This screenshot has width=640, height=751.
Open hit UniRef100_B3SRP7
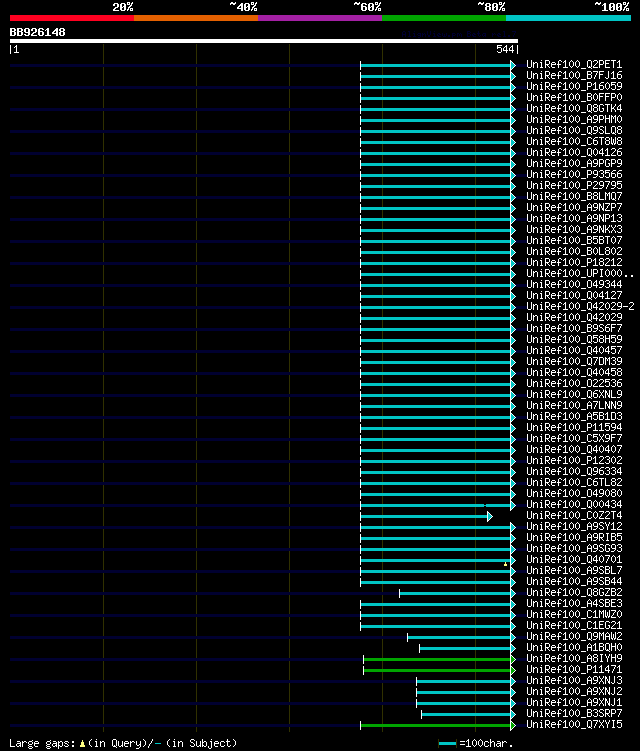tap(574, 714)
